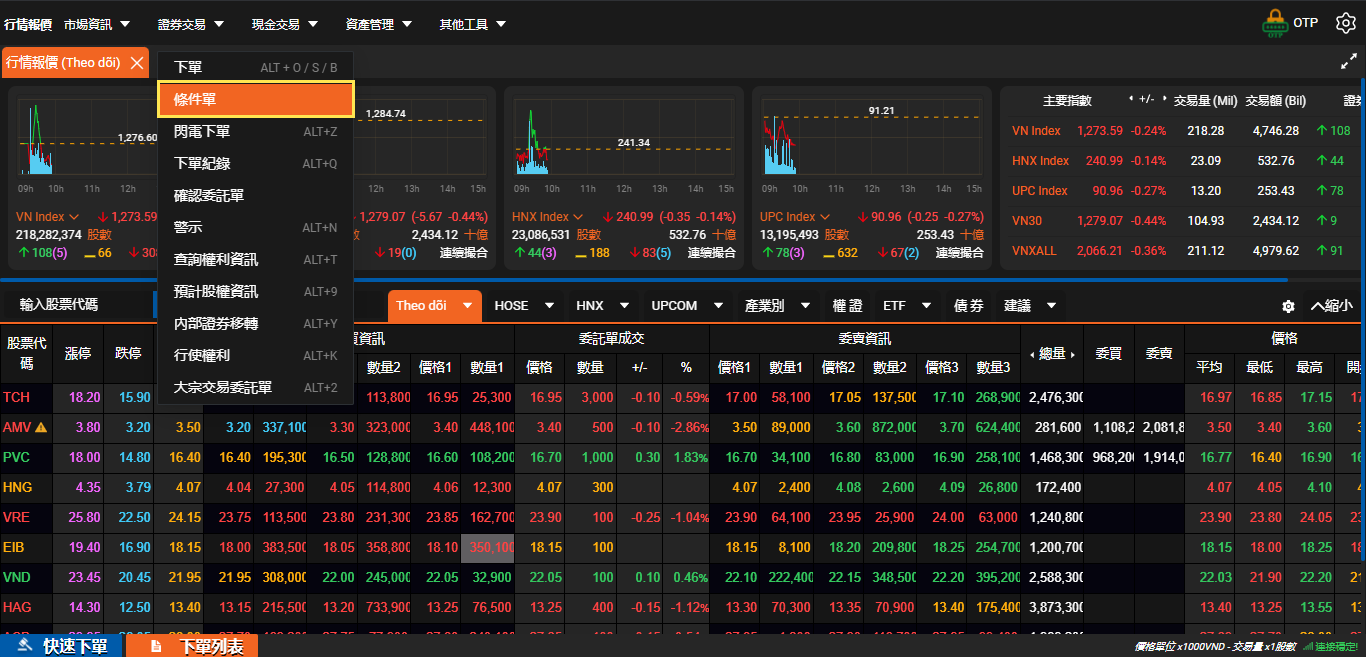Image resolution: width=1366 pixels, height=657 pixels.
Task: Close the 行情報價 (Theo dõi) tab
Action: coord(137,63)
